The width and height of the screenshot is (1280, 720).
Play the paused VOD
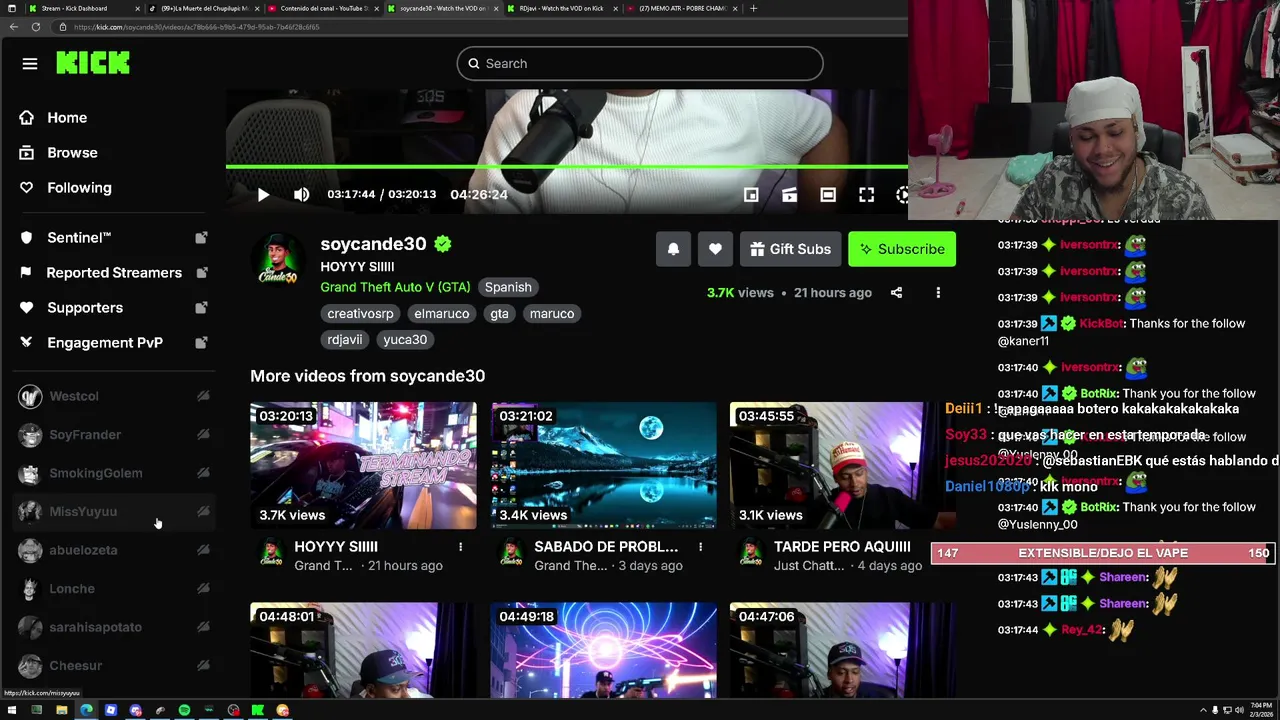[263, 195]
